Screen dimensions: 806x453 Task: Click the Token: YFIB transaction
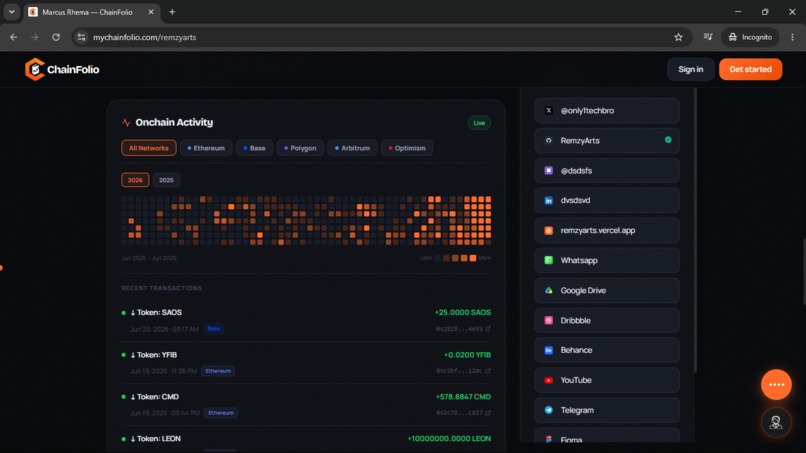click(x=306, y=363)
